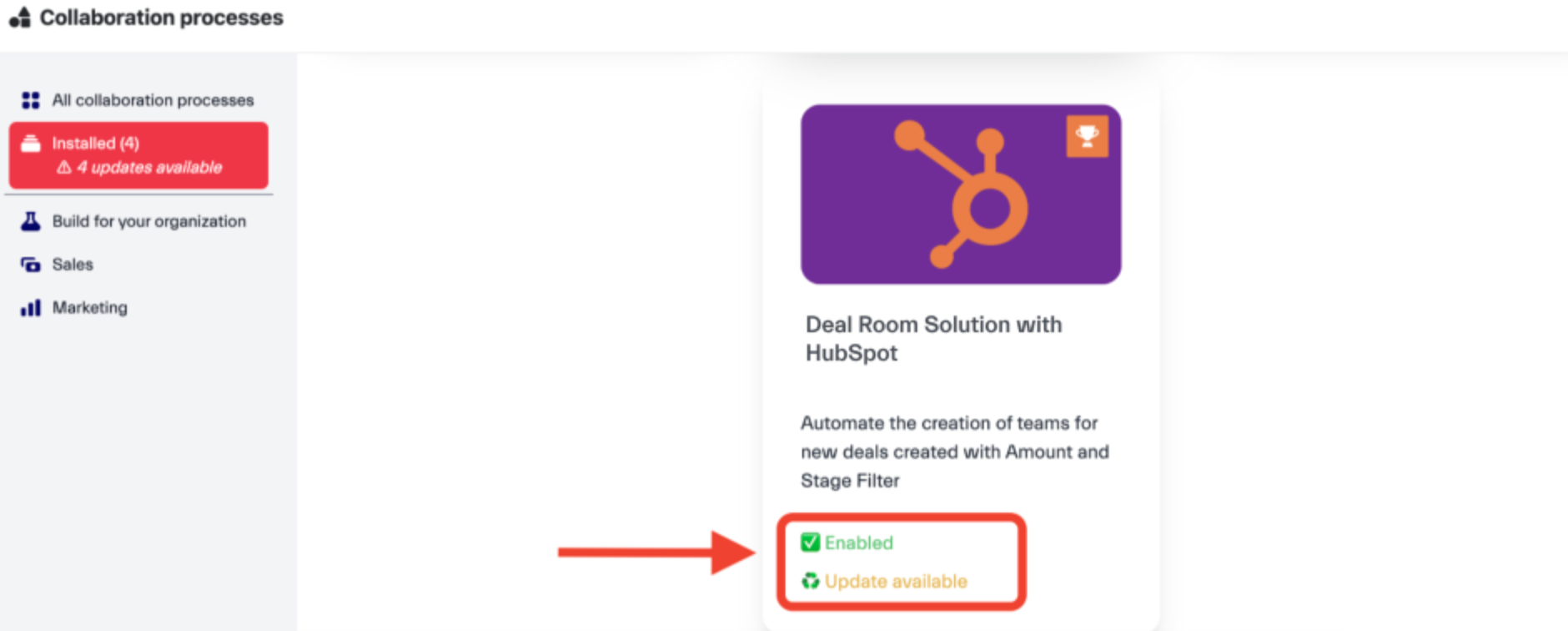This screenshot has height=631, width=1568.
Task: Click the Deal Room card description text
Action: [954, 452]
